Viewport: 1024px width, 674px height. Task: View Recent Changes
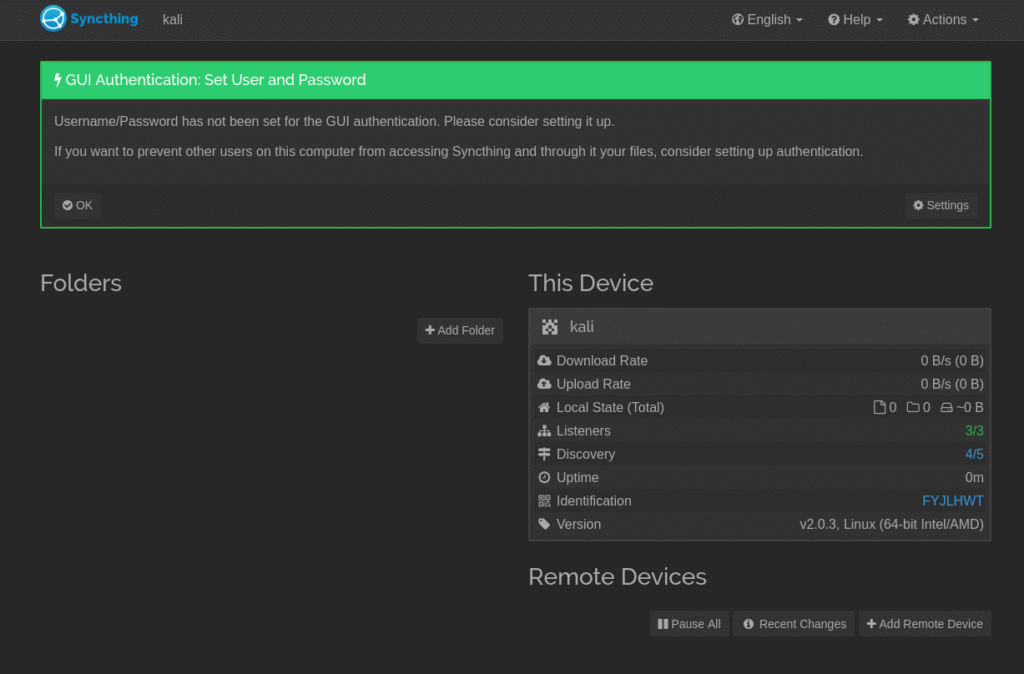(793, 624)
